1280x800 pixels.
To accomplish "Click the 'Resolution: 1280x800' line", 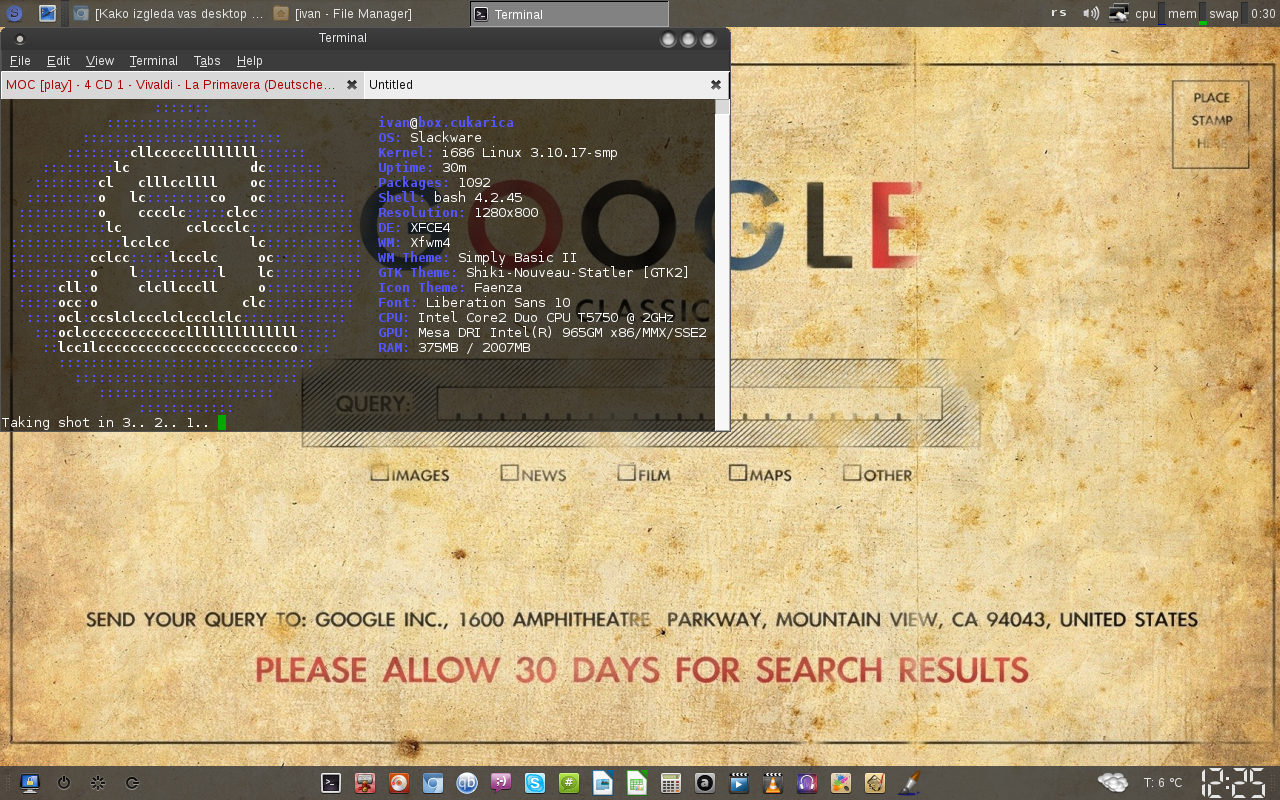I will click(x=458, y=213).
